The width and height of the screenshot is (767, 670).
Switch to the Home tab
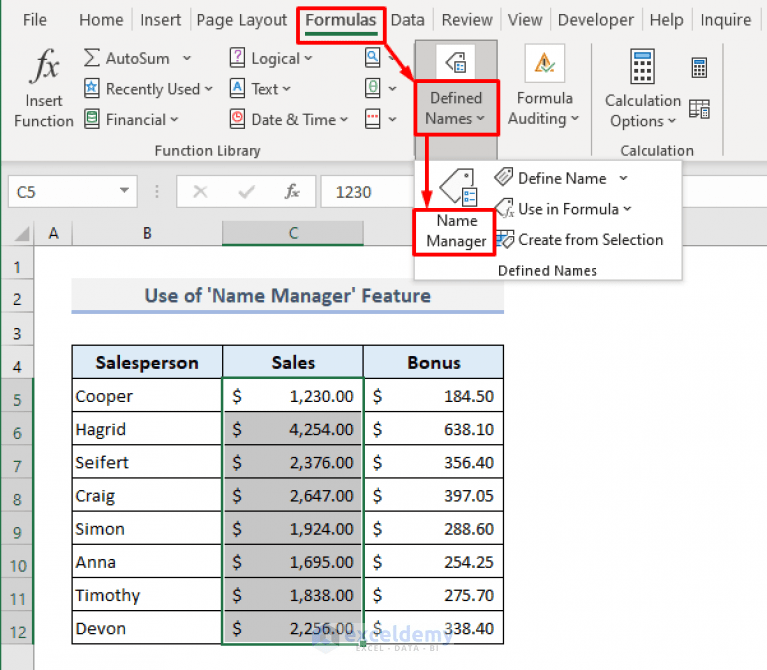click(101, 20)
